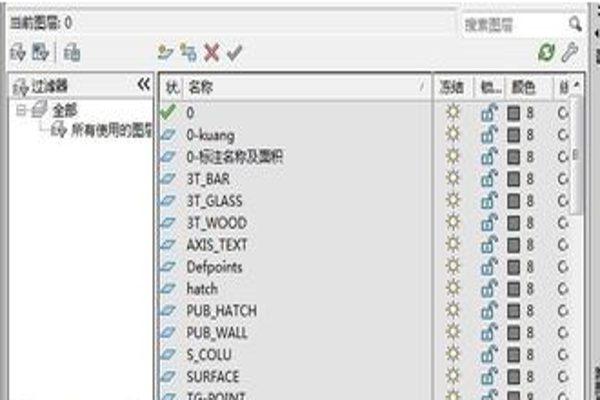Click status icon of the Defpoints layer
The width and height of the screenshot is (600, 400).
point(168,267)
